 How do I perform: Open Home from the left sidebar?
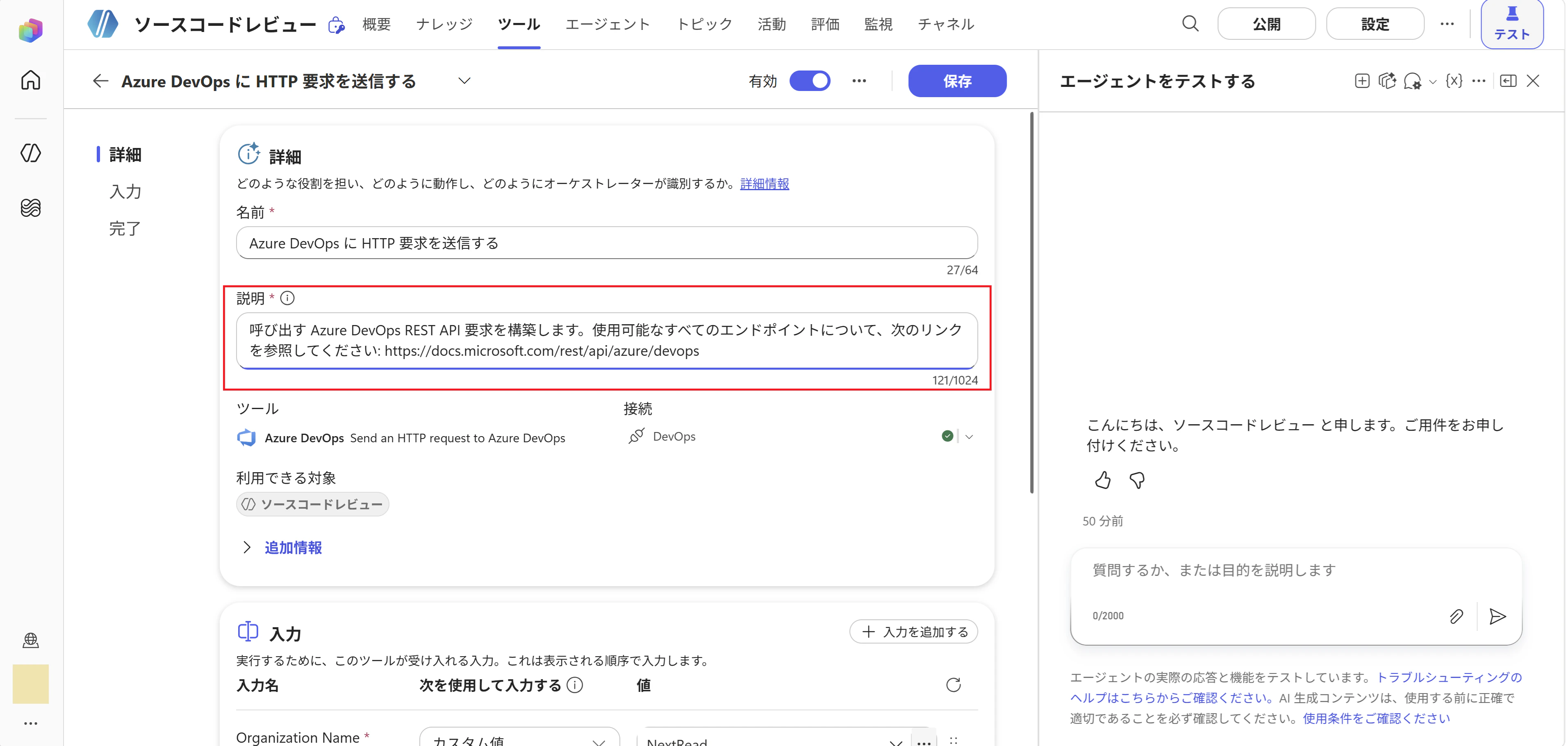[30, 80]
